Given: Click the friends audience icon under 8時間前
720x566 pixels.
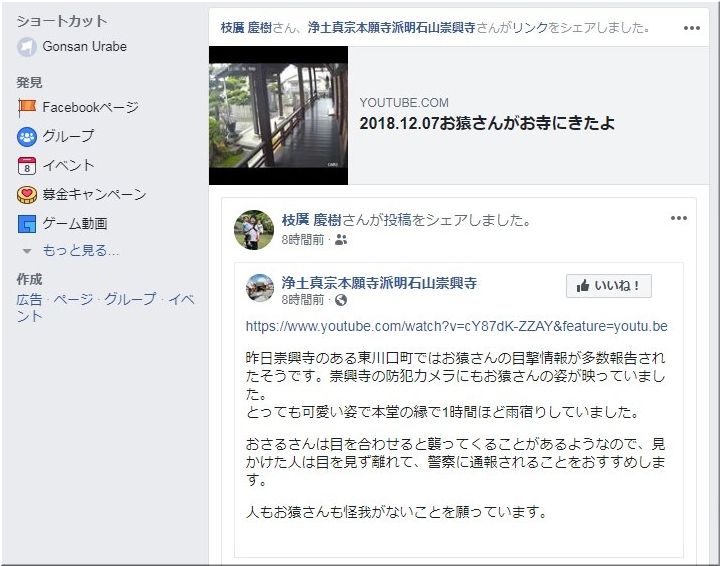Looking at the screenshot, I should [x=341, y=240].
